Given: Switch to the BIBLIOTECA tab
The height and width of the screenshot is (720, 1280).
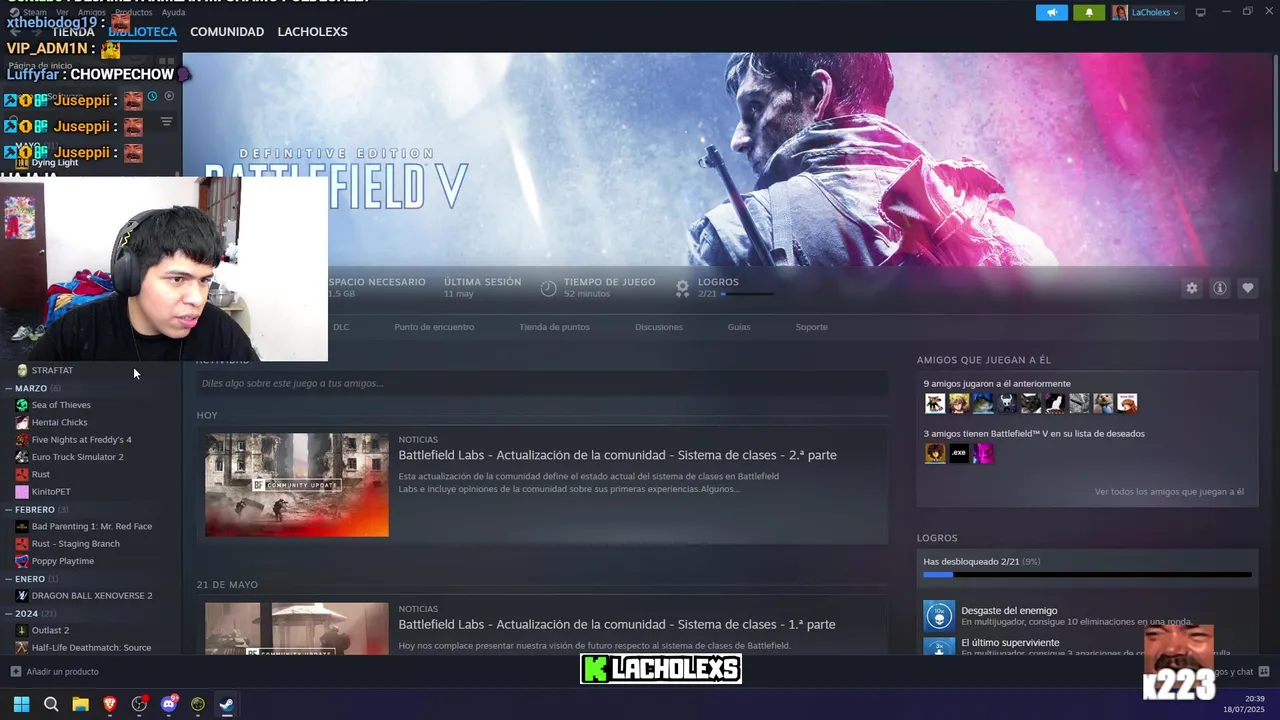Looking at the screenshot, I should (x=142, y=32).
